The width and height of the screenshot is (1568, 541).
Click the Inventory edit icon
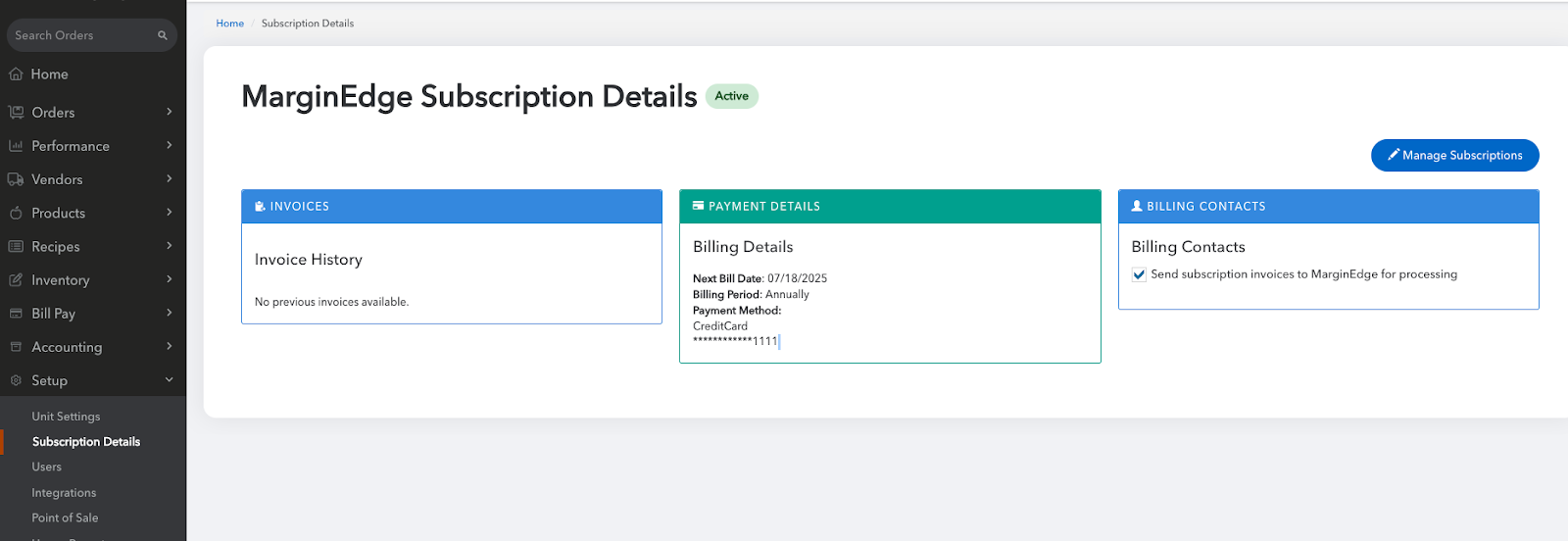[16, 279]
